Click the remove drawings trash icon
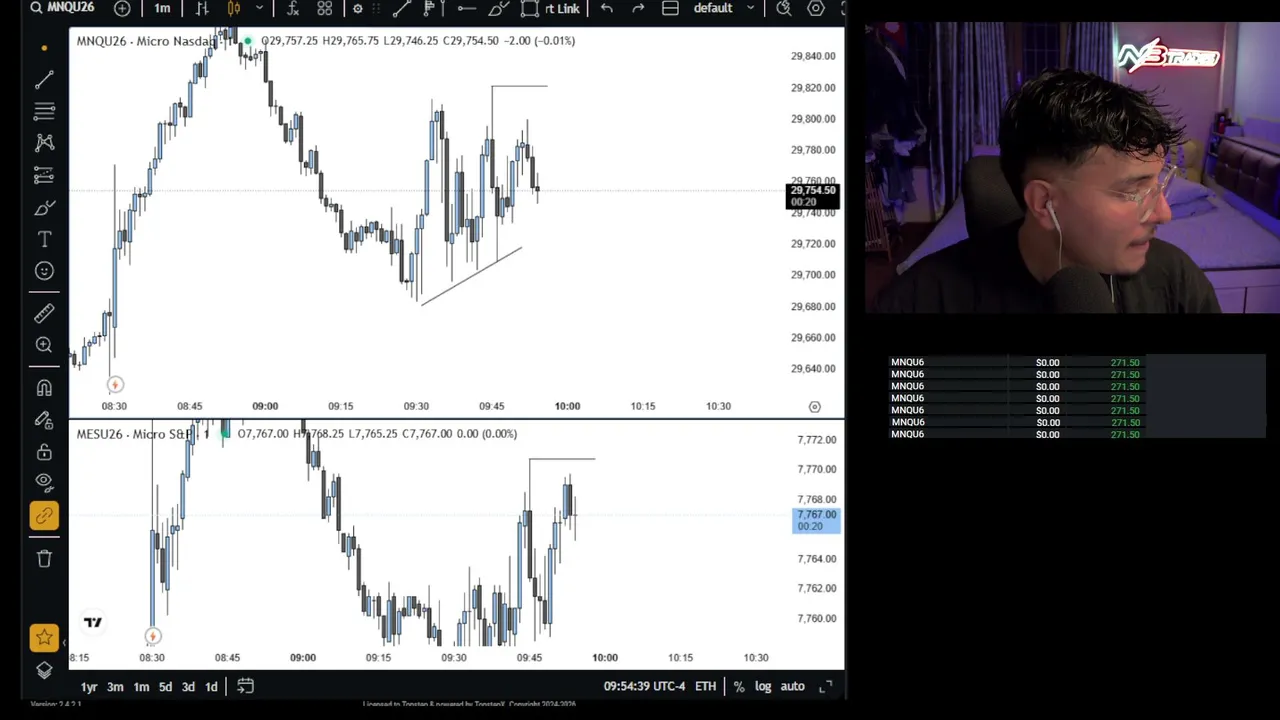The height and width of the screenshot is (720, 1280). tap(44, 559)
